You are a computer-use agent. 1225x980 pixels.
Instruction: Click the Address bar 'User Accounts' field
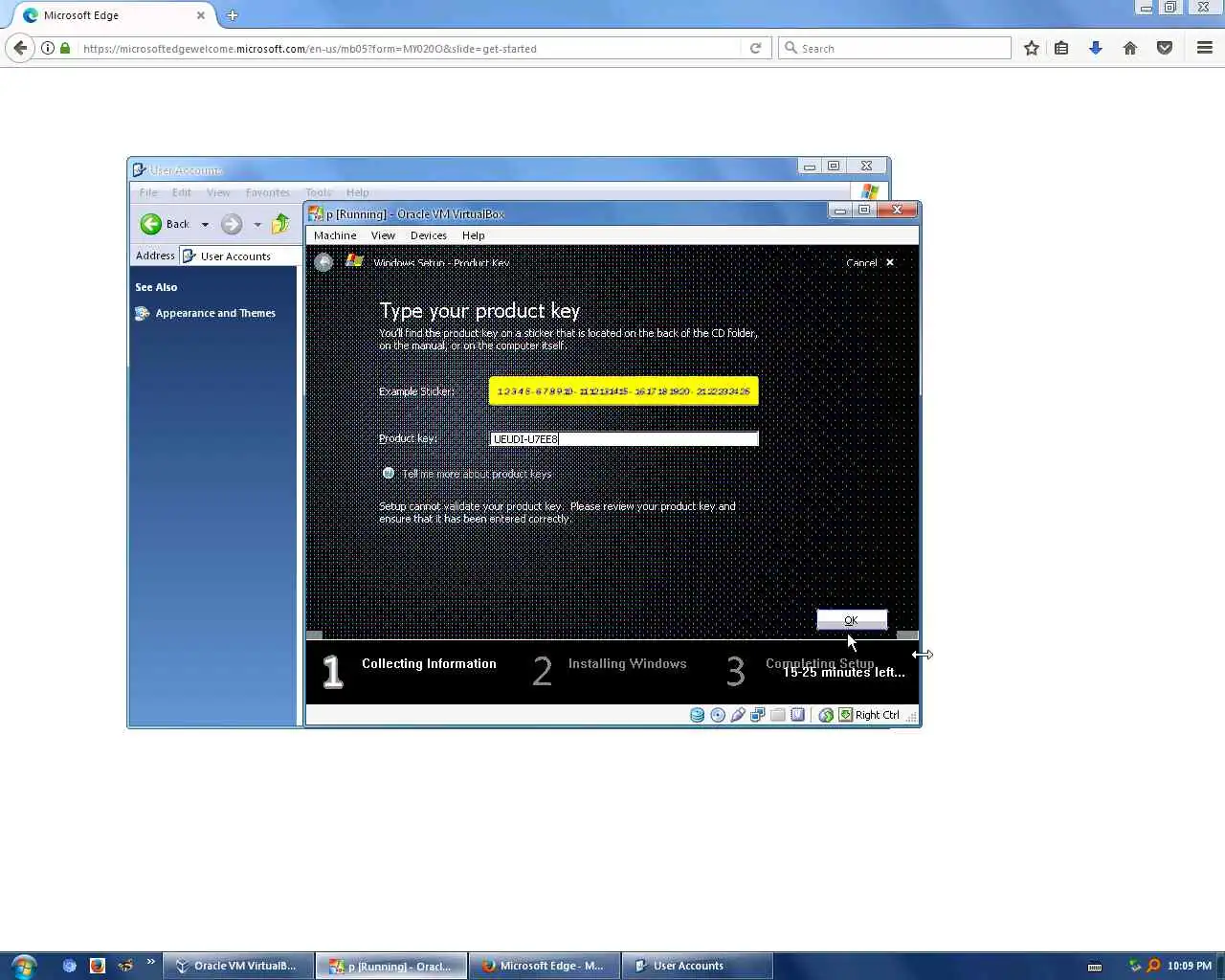[238, 256]
